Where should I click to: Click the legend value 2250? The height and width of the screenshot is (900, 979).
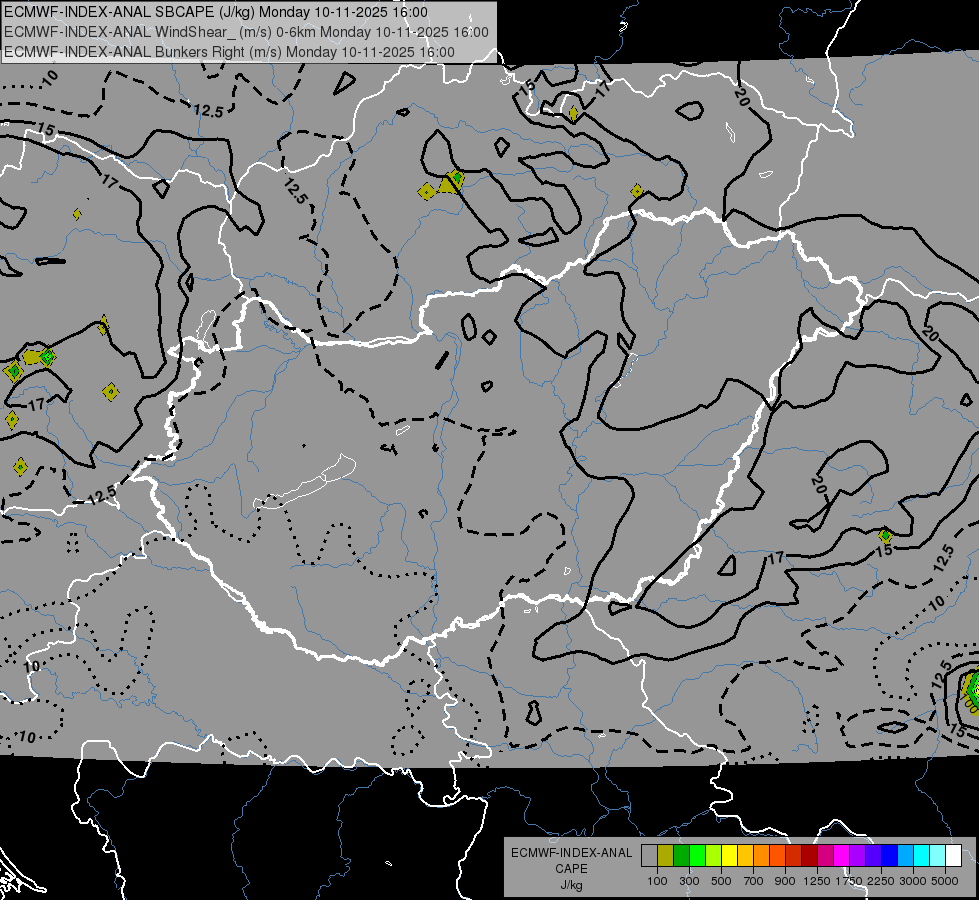(881, 881)
